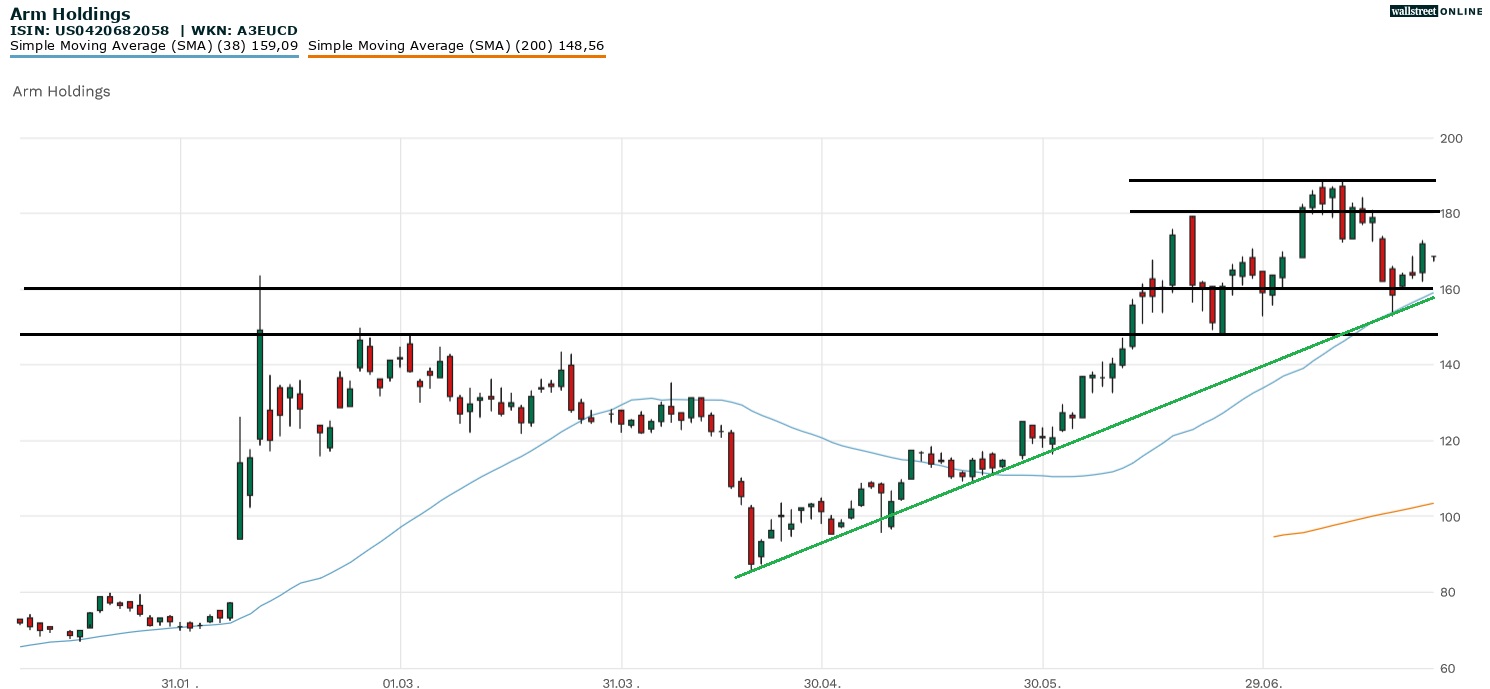Viewport: 1490px width, 689px height.
Task: Click the ISIN US0420682058 text
Action: pos(89,31)
